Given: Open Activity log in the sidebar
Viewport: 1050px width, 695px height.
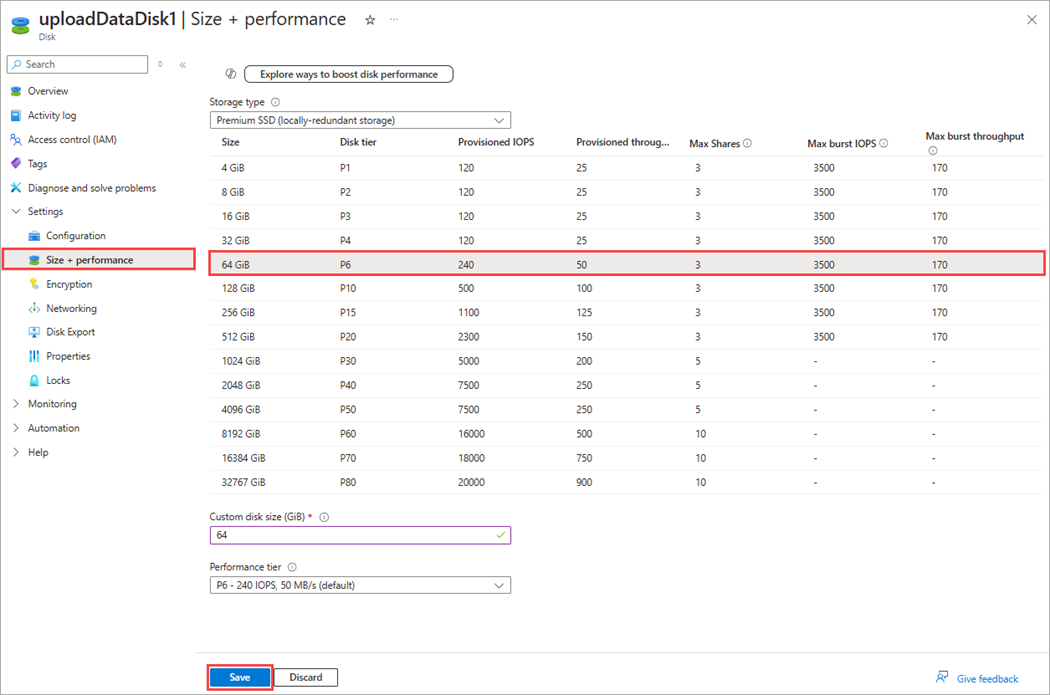Looking at the screenshot, I should pos(52,115).
